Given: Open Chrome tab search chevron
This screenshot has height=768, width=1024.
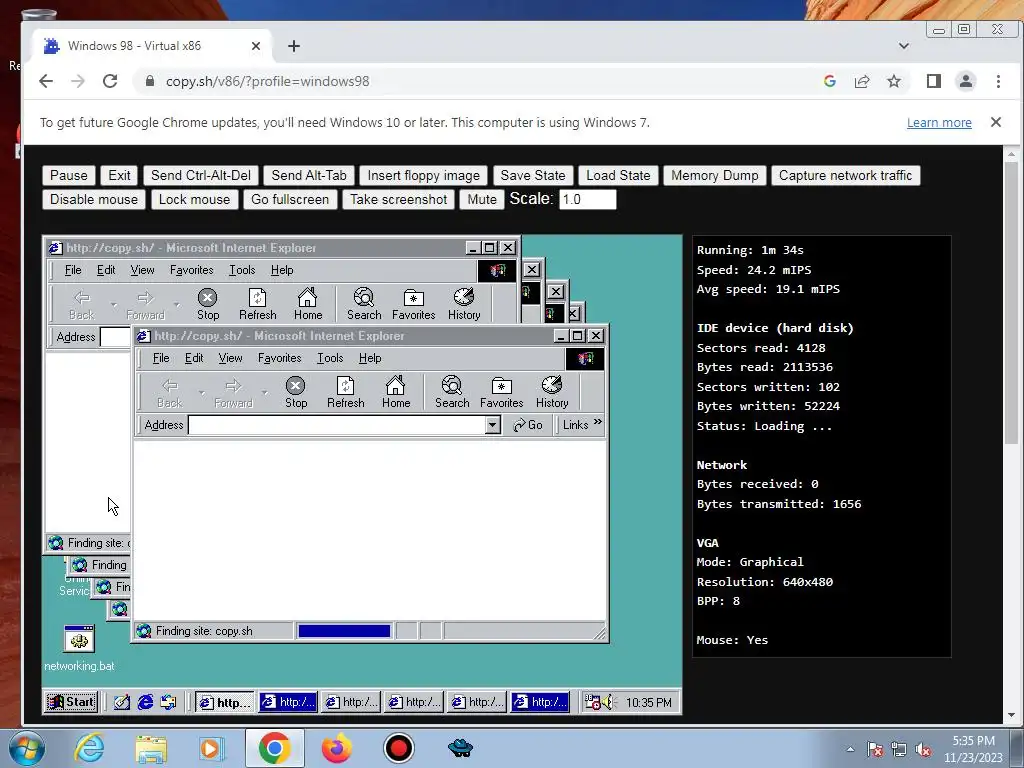Looking at the screenshot, I should [904, 46].
